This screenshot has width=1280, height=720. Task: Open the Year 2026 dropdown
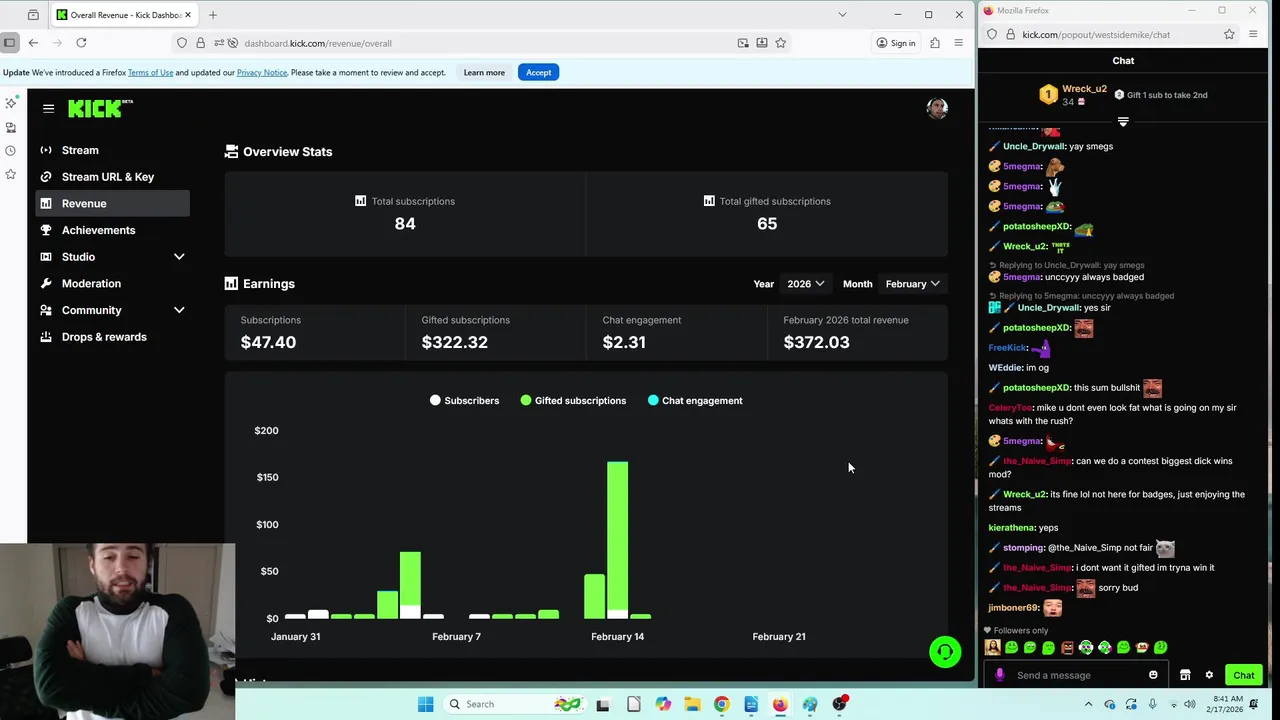805,284
